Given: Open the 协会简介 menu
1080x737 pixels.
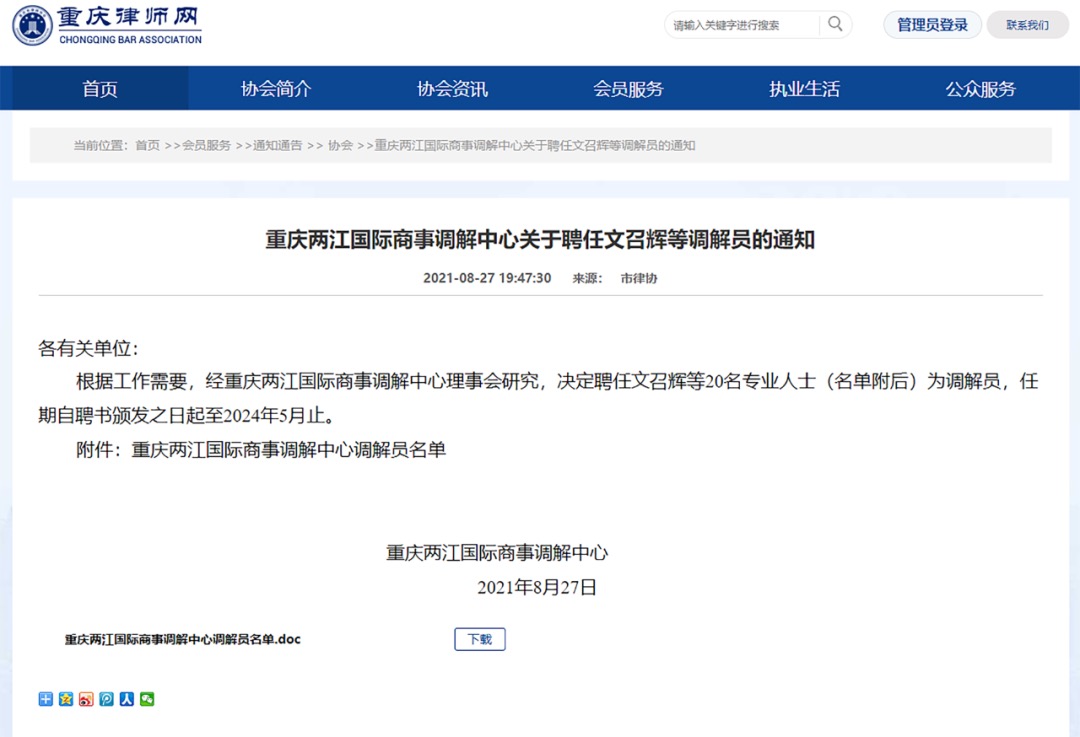Looking at the screenshot, I should click(275, 89).
